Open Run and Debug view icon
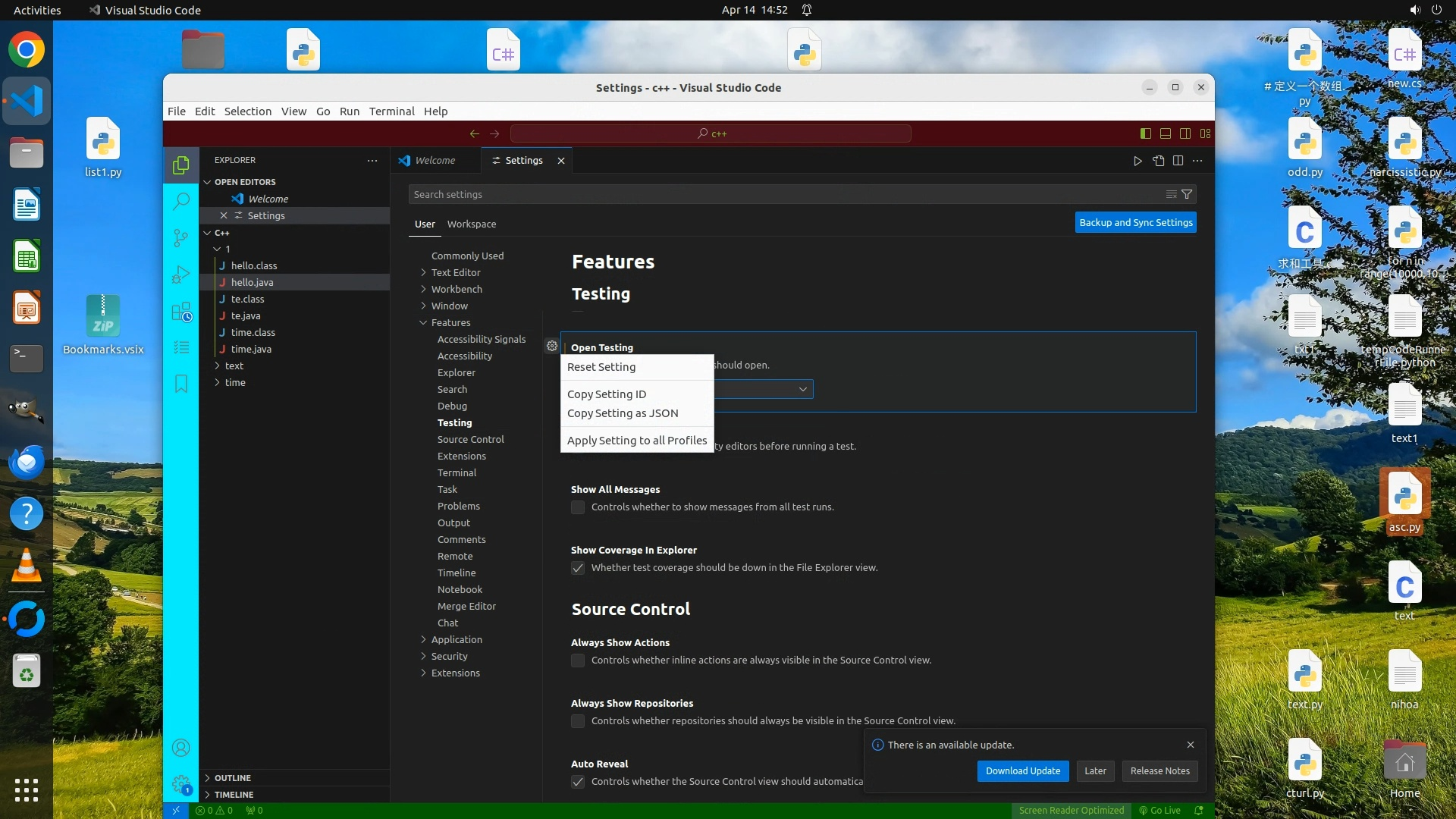This screenshot has height=819, width=1456. coord(180,275)
